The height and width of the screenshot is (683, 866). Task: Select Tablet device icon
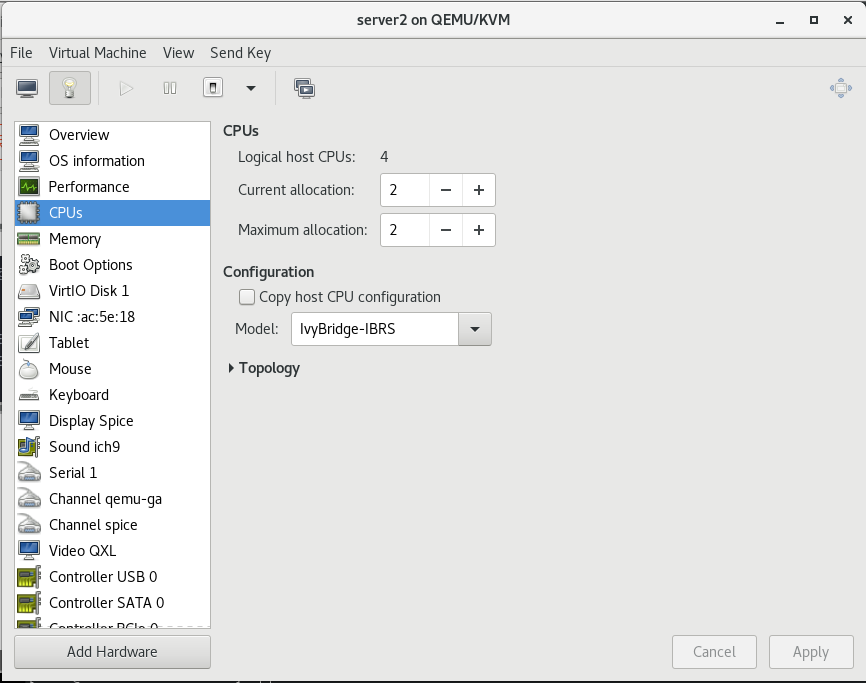coord(29,342)
